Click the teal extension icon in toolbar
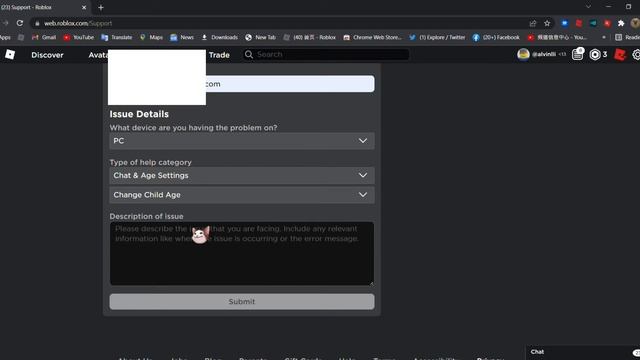The image size is (640, 360). click(x=593, y=23)
